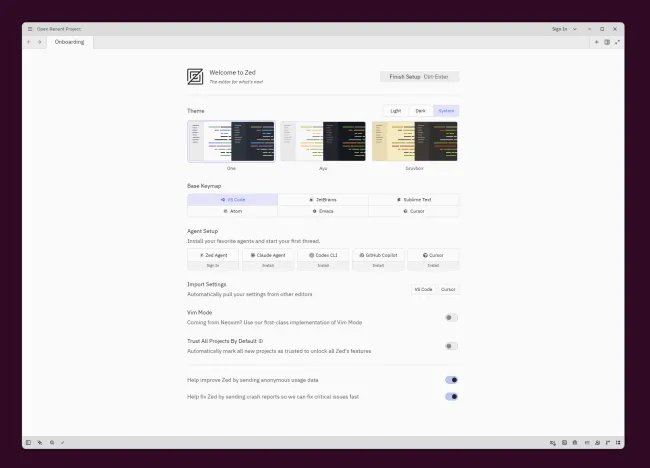Select Sublime Text base keymap
This screenshot has height=468, width=650.
414,199
